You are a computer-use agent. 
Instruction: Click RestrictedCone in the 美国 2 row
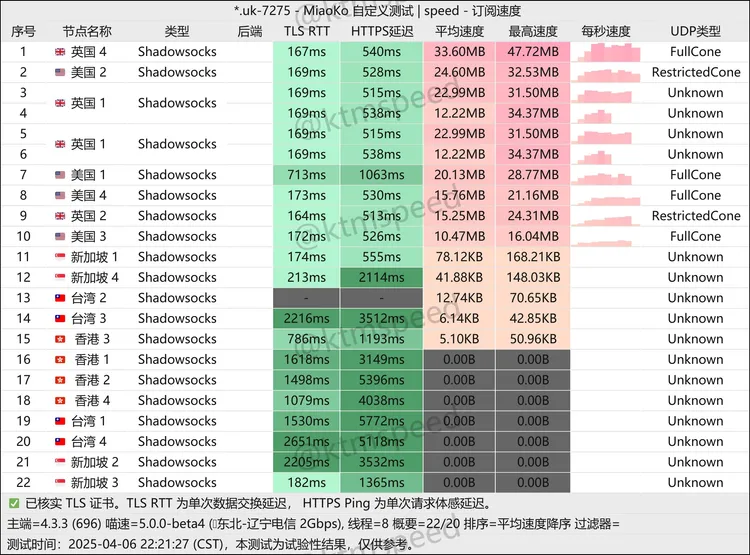coord(696,72)
